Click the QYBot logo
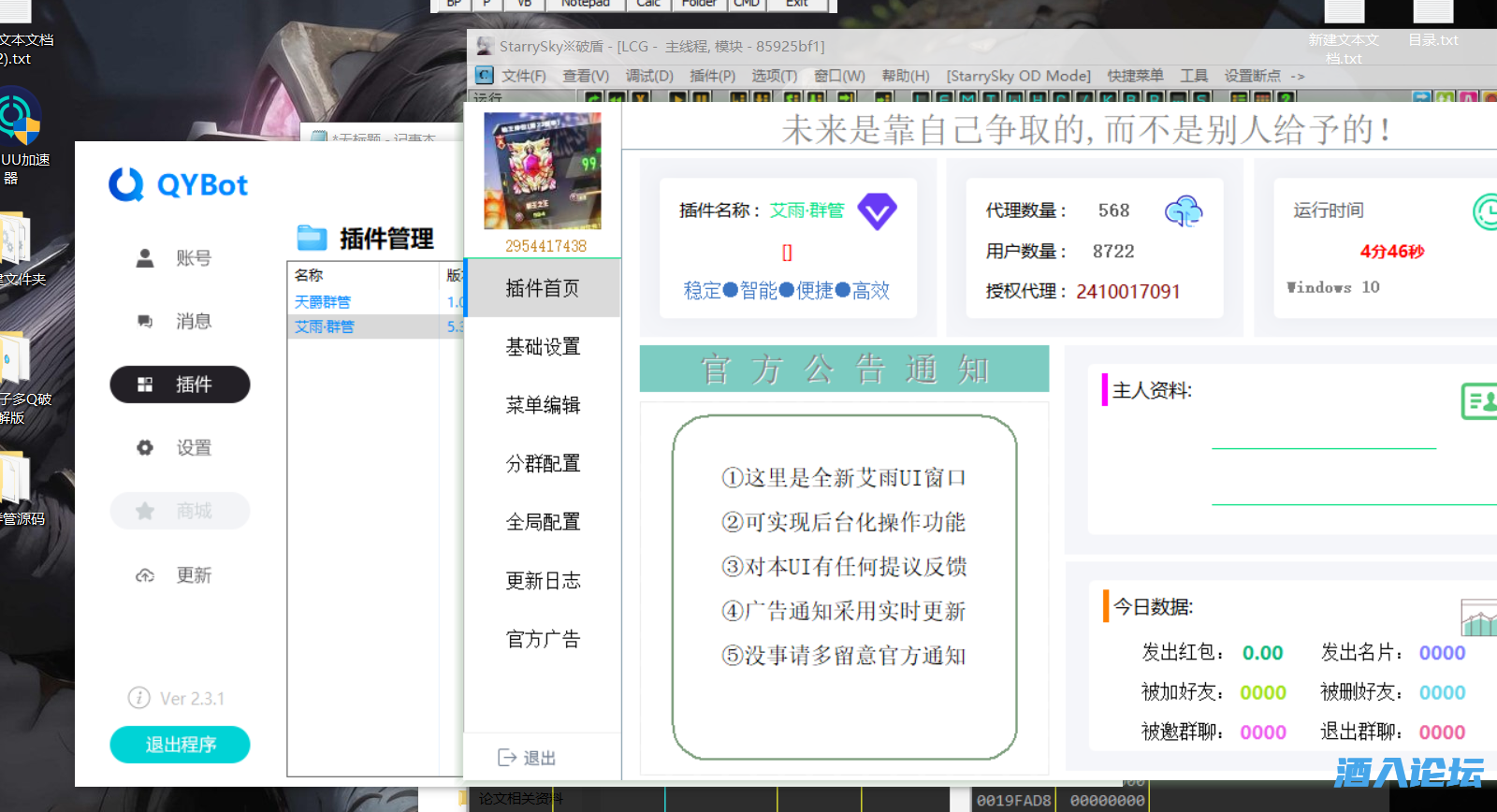Screen dimensions: 1497x812 tap(178, 184)
